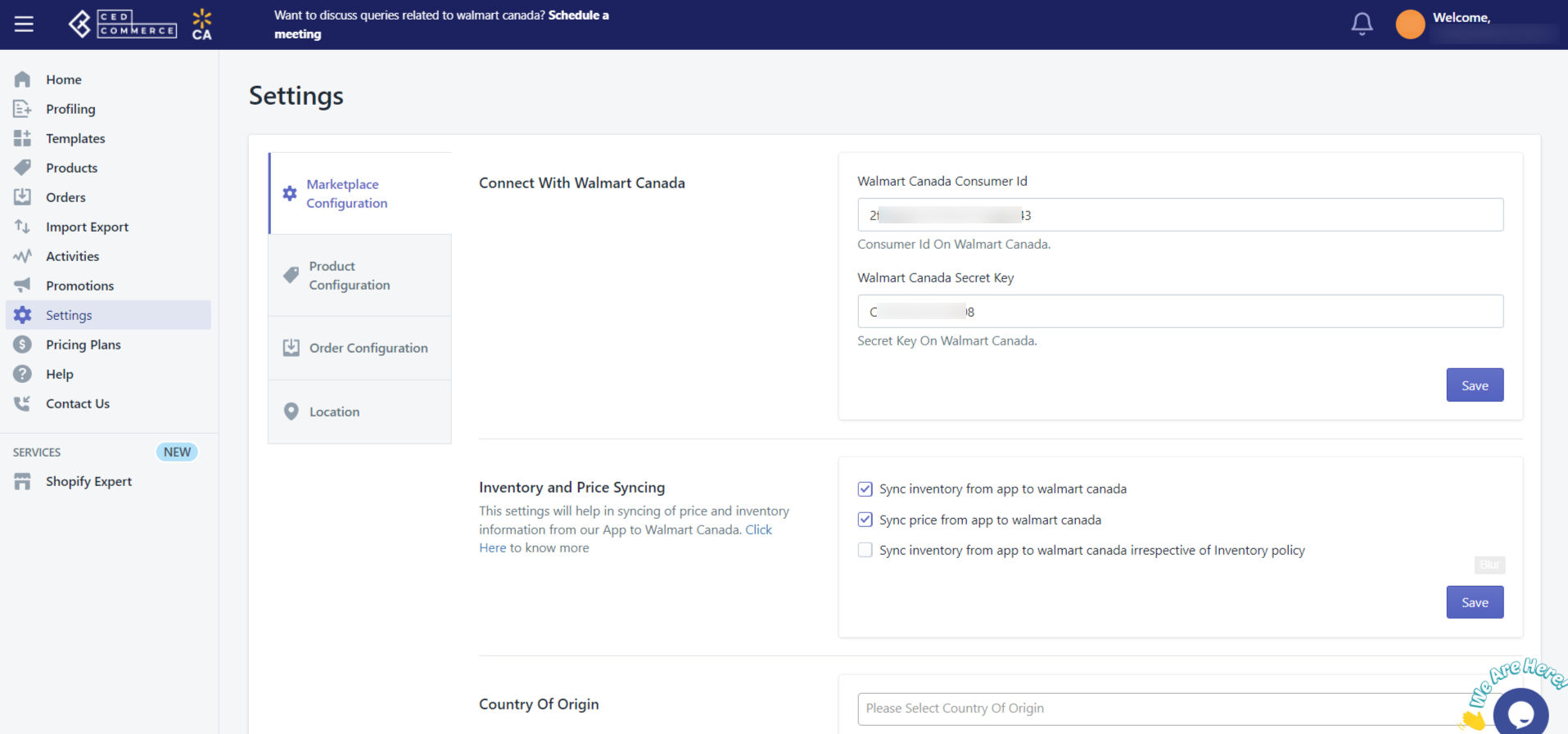Click the Settings page heading
The height and width of the screenshot is (734, 1568).
point(296,96)
